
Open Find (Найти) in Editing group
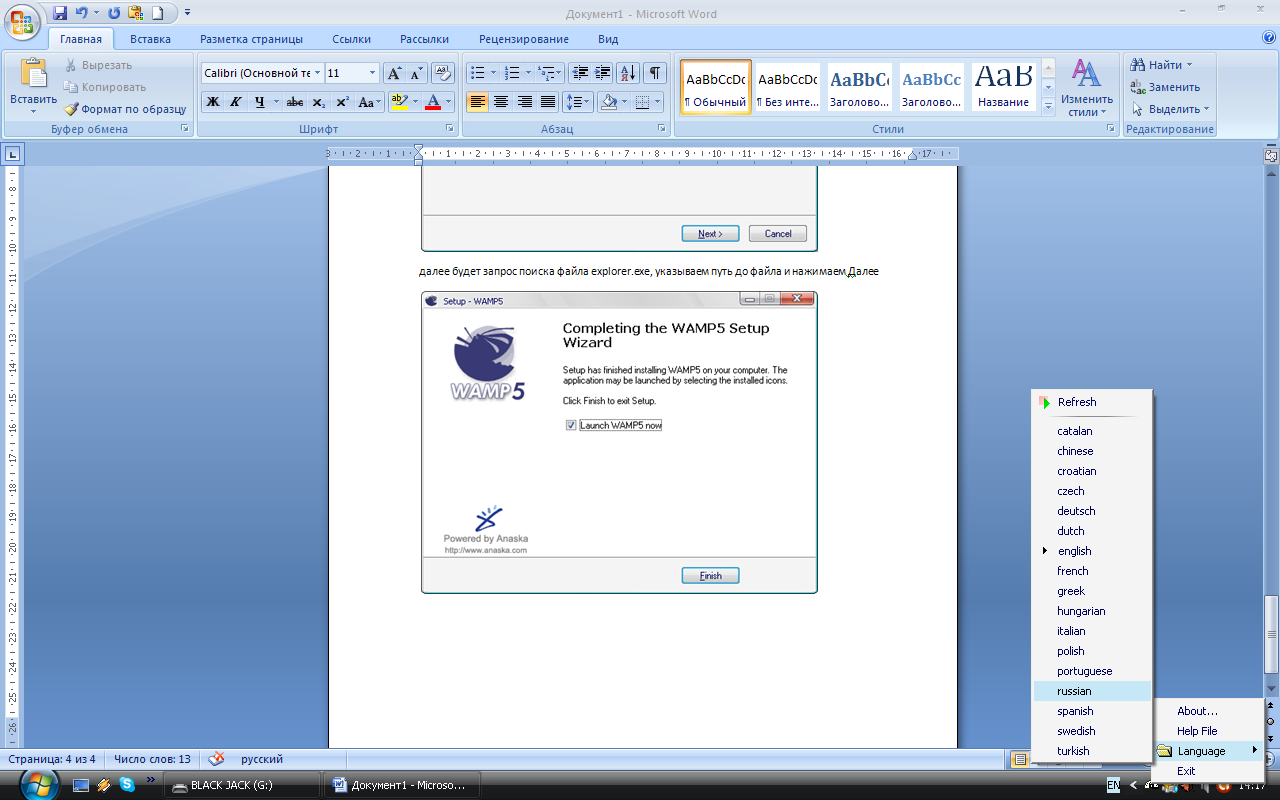(1161, 65)
